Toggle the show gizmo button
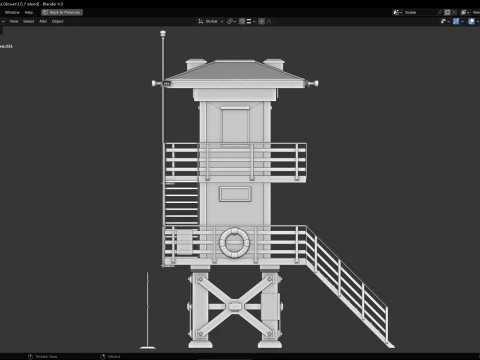Image resolution: width=480 pixels, height=360 pixels. pyautogui.click(x=456, y=21)
